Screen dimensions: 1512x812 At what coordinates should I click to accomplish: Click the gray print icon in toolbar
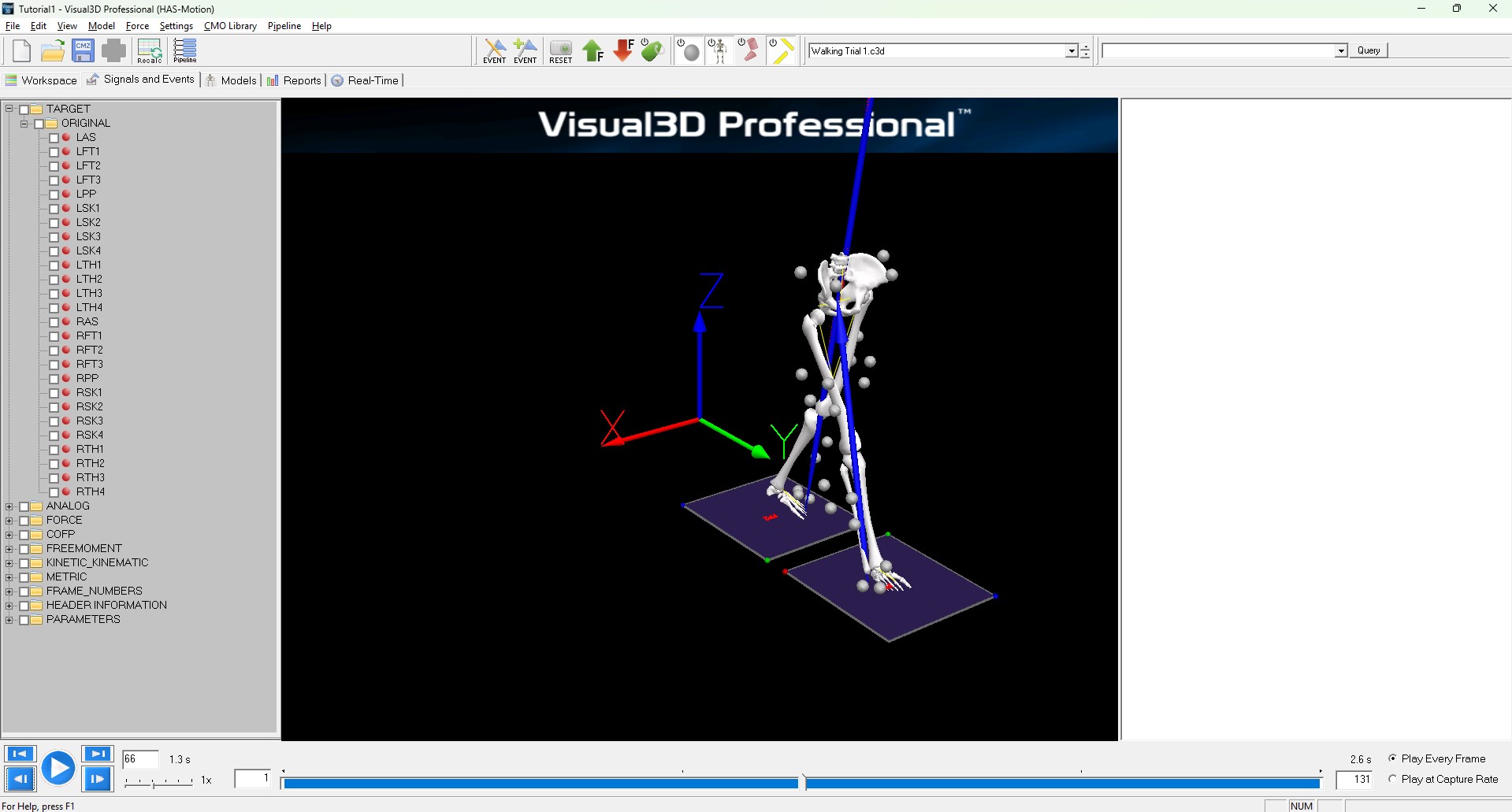(x=113, y=51)
